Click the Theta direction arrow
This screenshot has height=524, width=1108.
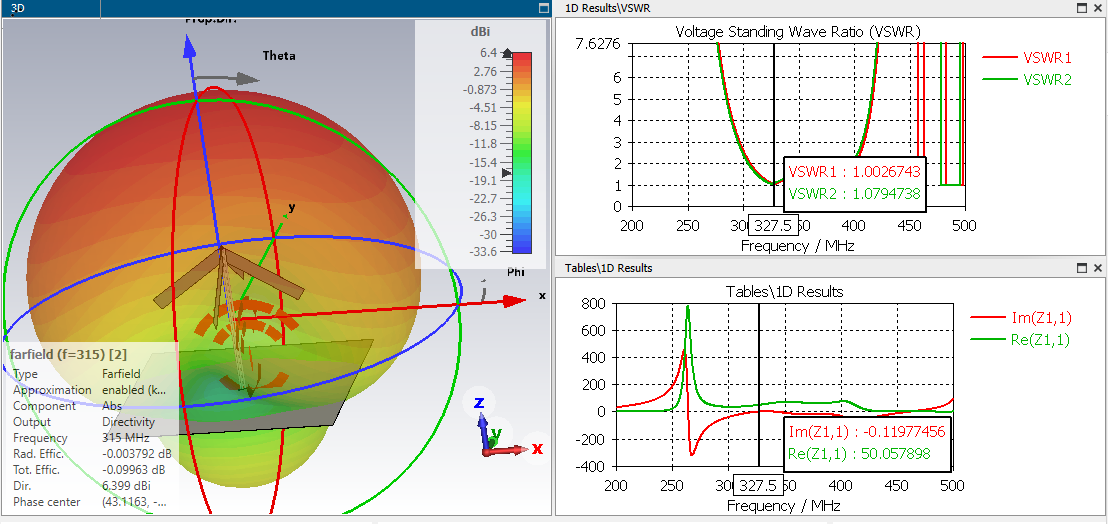(228, 79)
